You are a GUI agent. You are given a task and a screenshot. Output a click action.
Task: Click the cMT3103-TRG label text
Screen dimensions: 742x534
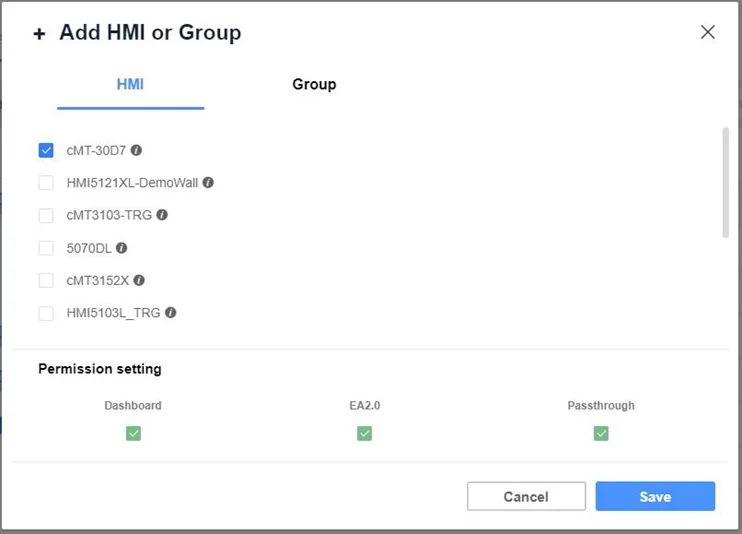[109, 215]
